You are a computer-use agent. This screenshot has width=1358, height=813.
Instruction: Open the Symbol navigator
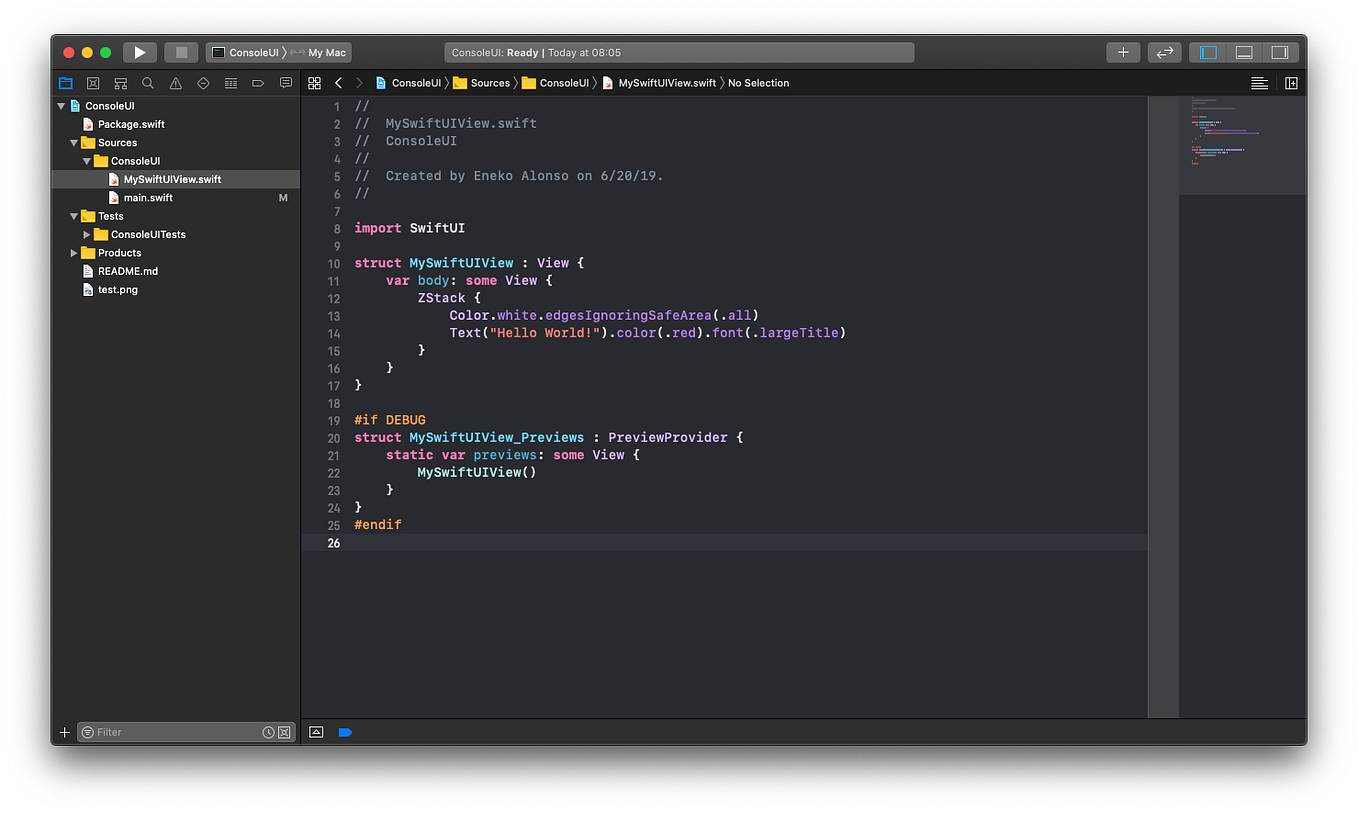(121, 83)
